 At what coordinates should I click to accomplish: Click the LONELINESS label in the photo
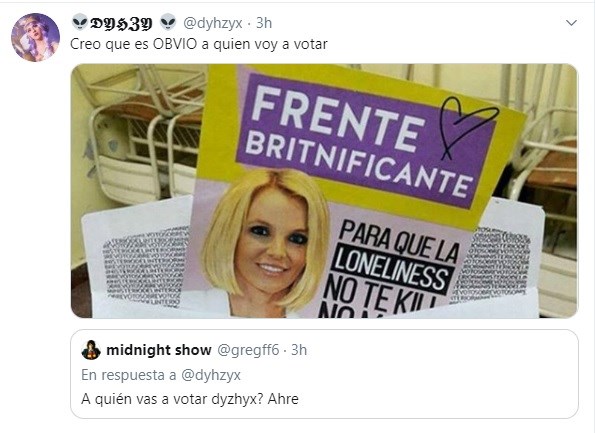(392, 269)
